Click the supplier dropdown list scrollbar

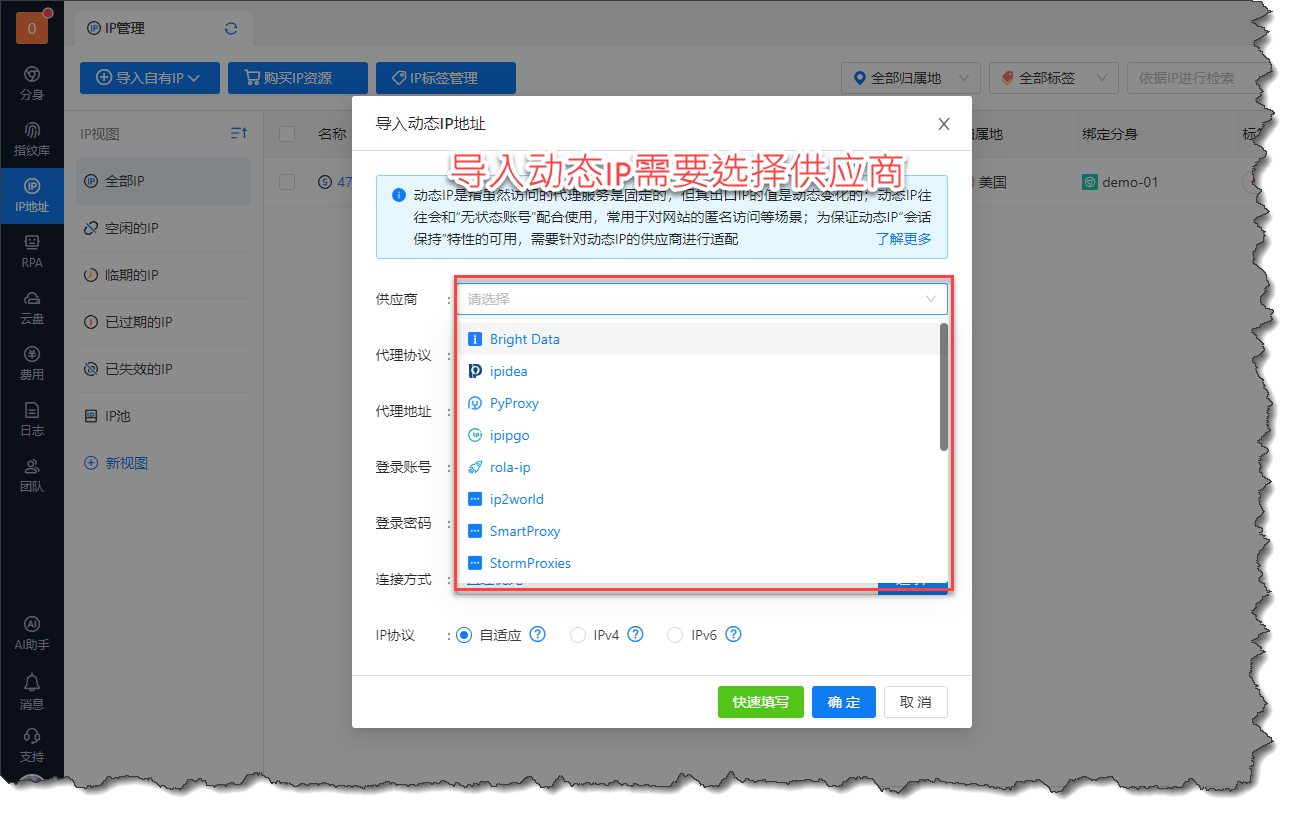(x=944, y=387)
